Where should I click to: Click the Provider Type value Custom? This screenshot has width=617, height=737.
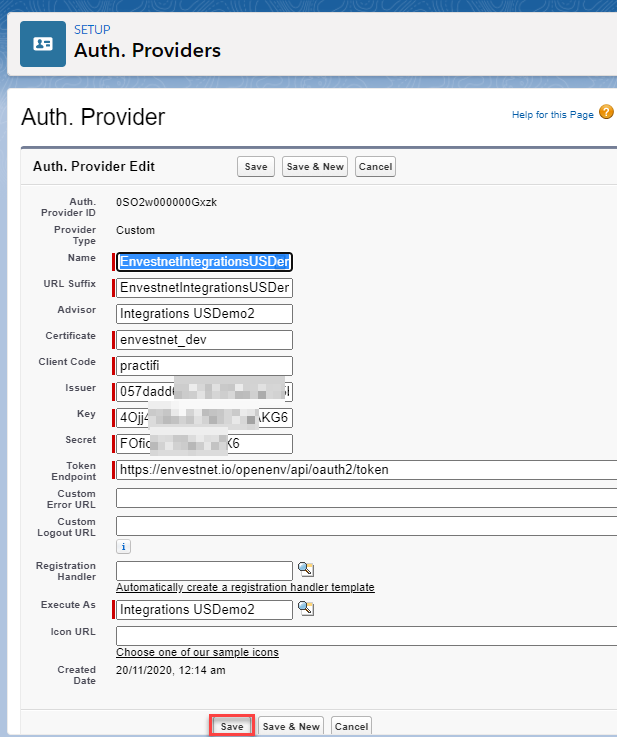pos(135,230)
